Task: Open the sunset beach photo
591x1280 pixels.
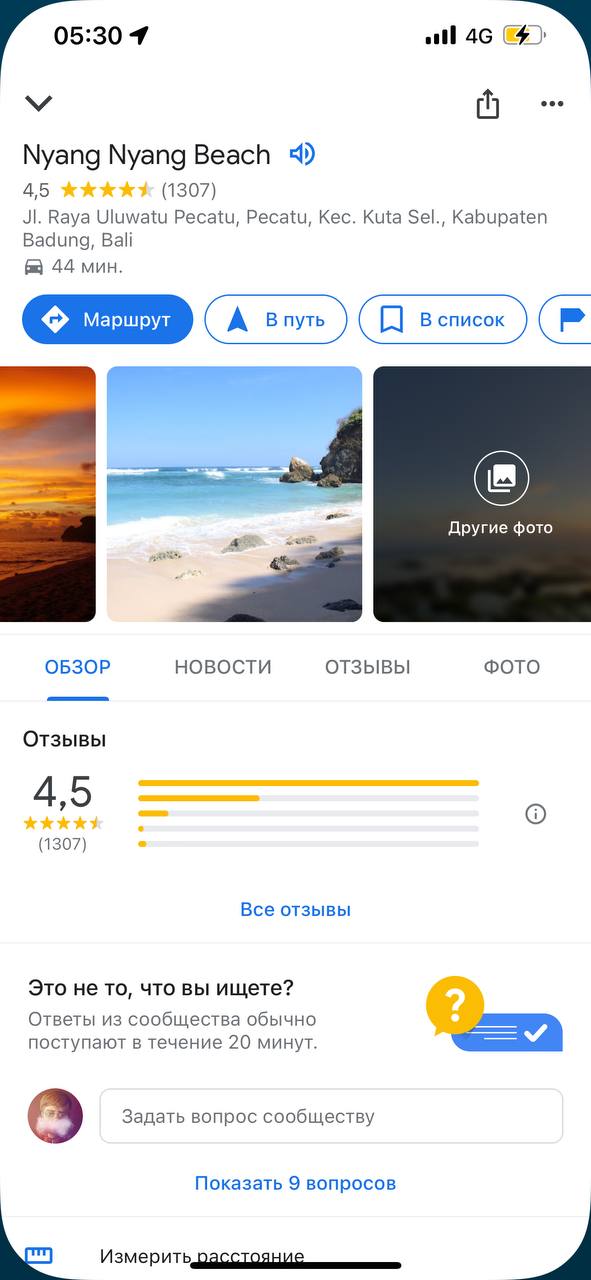Action: (48, 494)
